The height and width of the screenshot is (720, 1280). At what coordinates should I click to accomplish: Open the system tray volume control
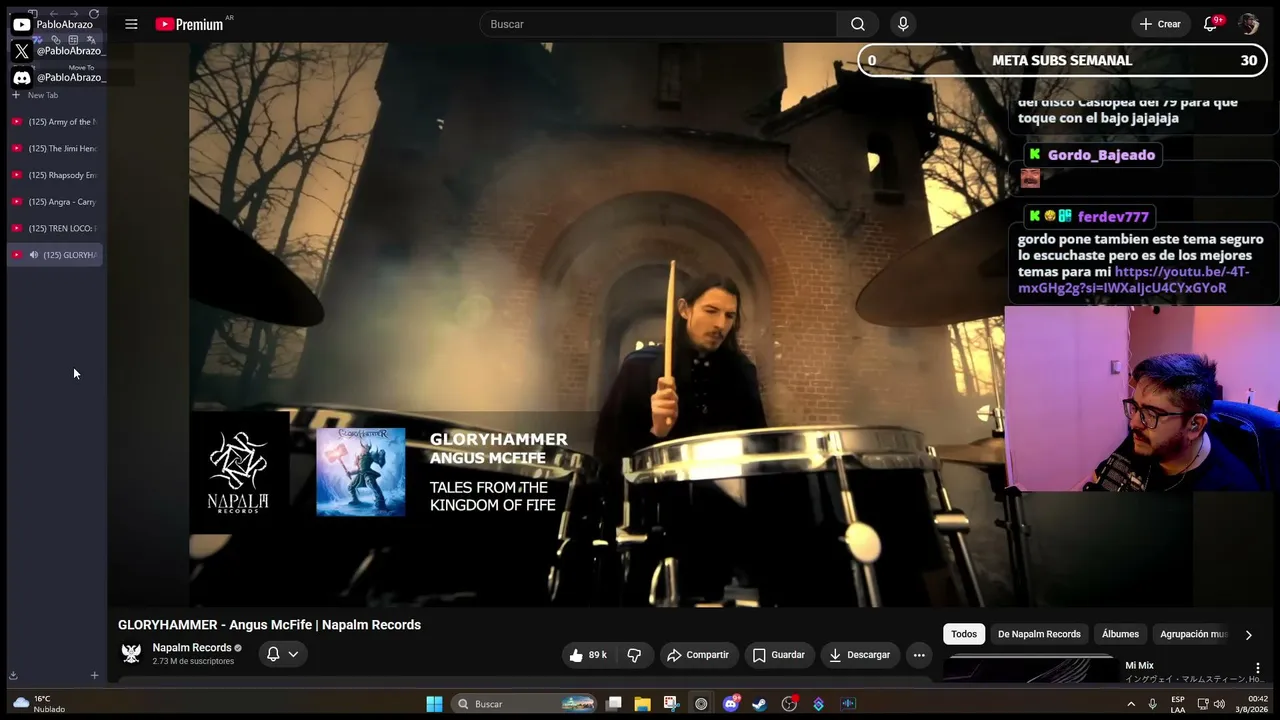click(x=1219, y=704)
